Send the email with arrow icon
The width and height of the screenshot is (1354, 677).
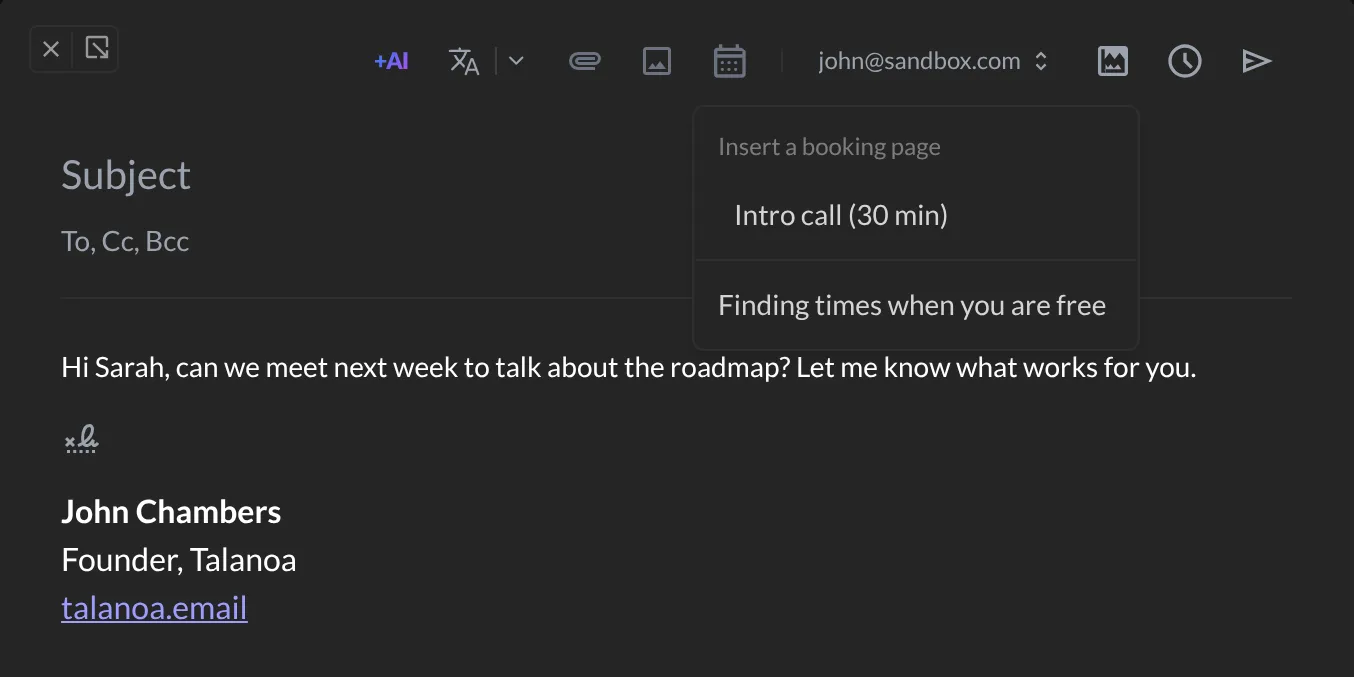click(1256, 61)
